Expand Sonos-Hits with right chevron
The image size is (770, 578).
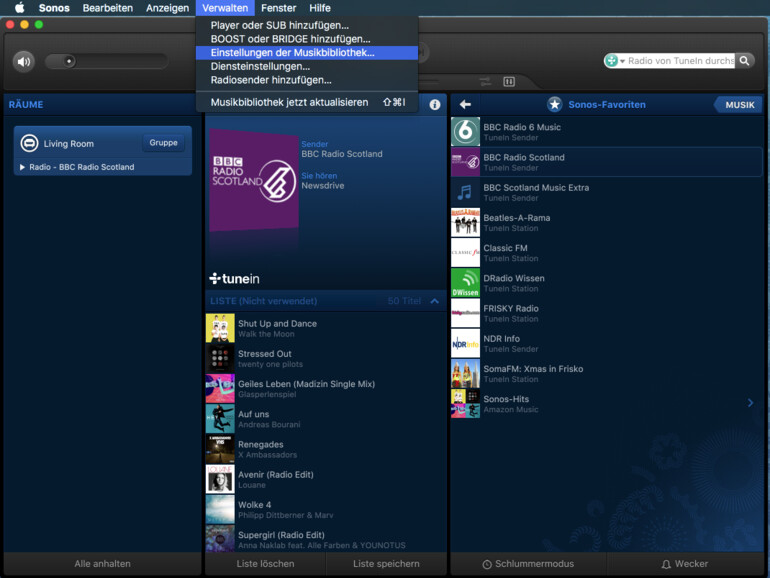(x=750, y=403)
